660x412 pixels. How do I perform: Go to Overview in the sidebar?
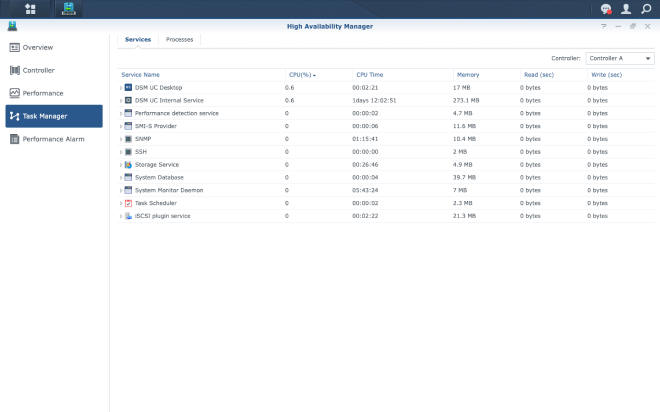[38, 48]
